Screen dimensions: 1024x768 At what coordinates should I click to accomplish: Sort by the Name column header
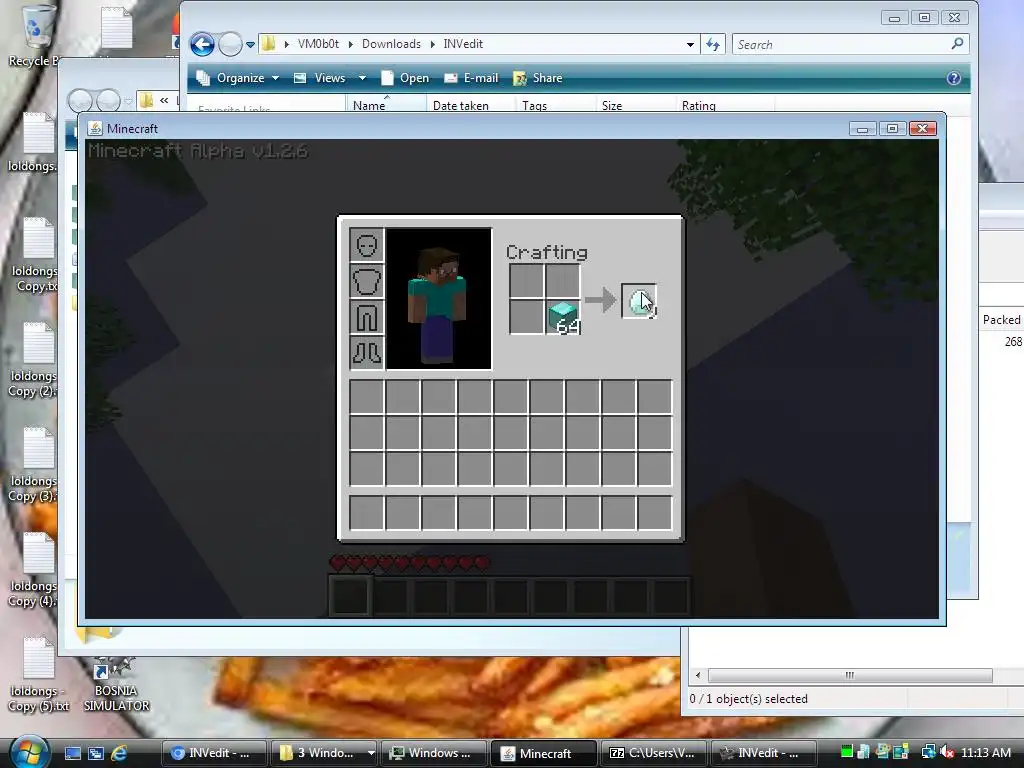click(x=385, y=105)
